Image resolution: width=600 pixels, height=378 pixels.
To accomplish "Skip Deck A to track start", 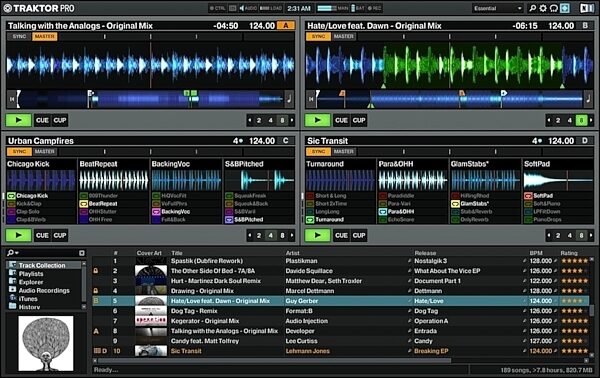I will pyautogui.click(x=11, y=99).
